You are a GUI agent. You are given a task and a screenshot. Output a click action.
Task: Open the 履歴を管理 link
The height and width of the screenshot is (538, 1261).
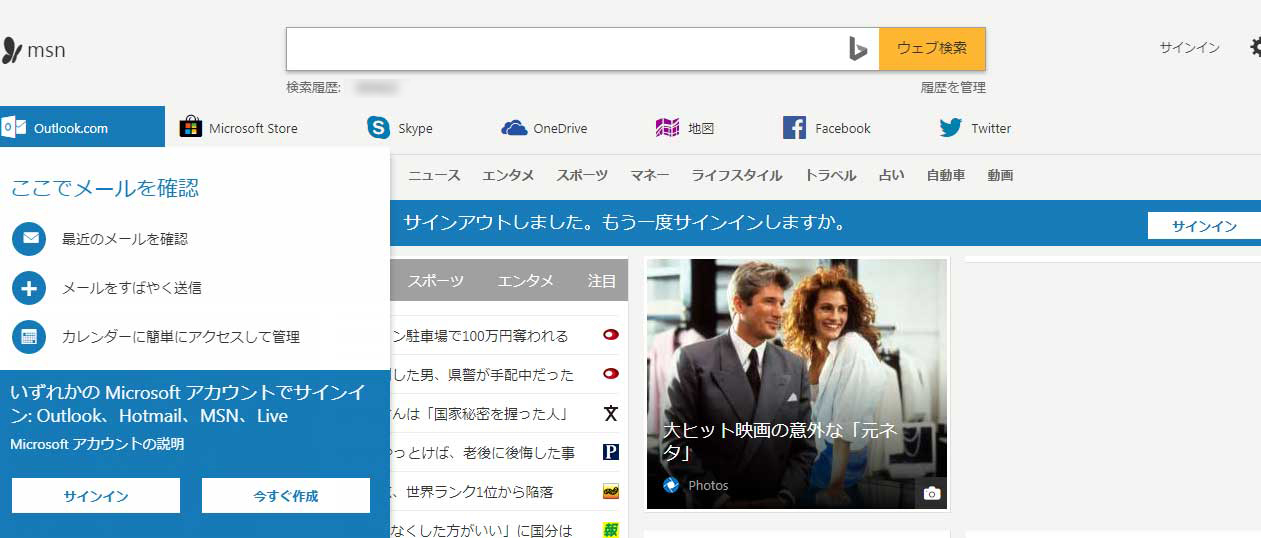(x=952, y=88)
